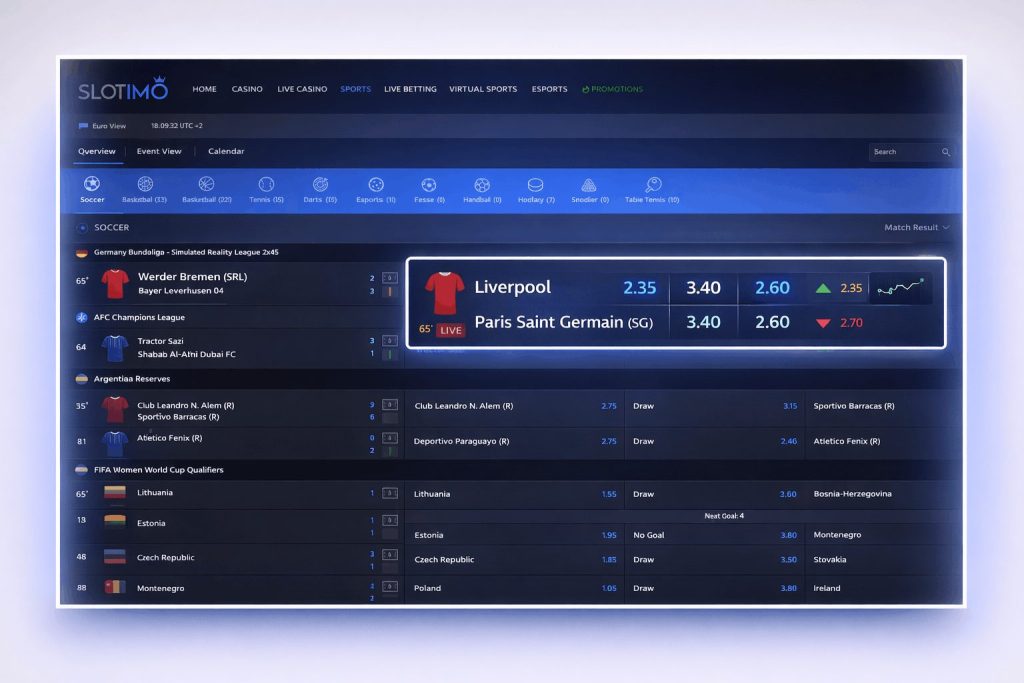Open the Home menu item

click(x=204, y=89)
